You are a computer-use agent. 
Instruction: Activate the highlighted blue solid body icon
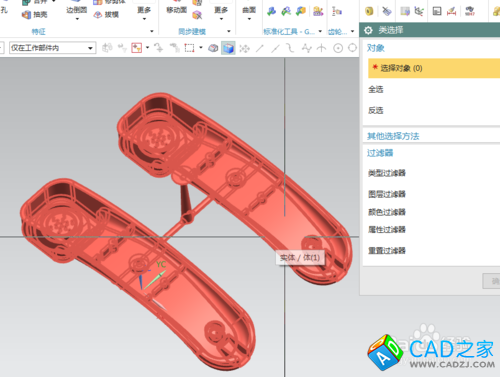228,48
